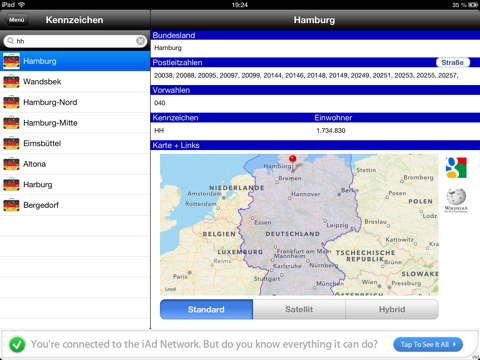Switch the map to Hybrid view
The height and width of the screenshot is (360, 480).
[x=392, y=309]
